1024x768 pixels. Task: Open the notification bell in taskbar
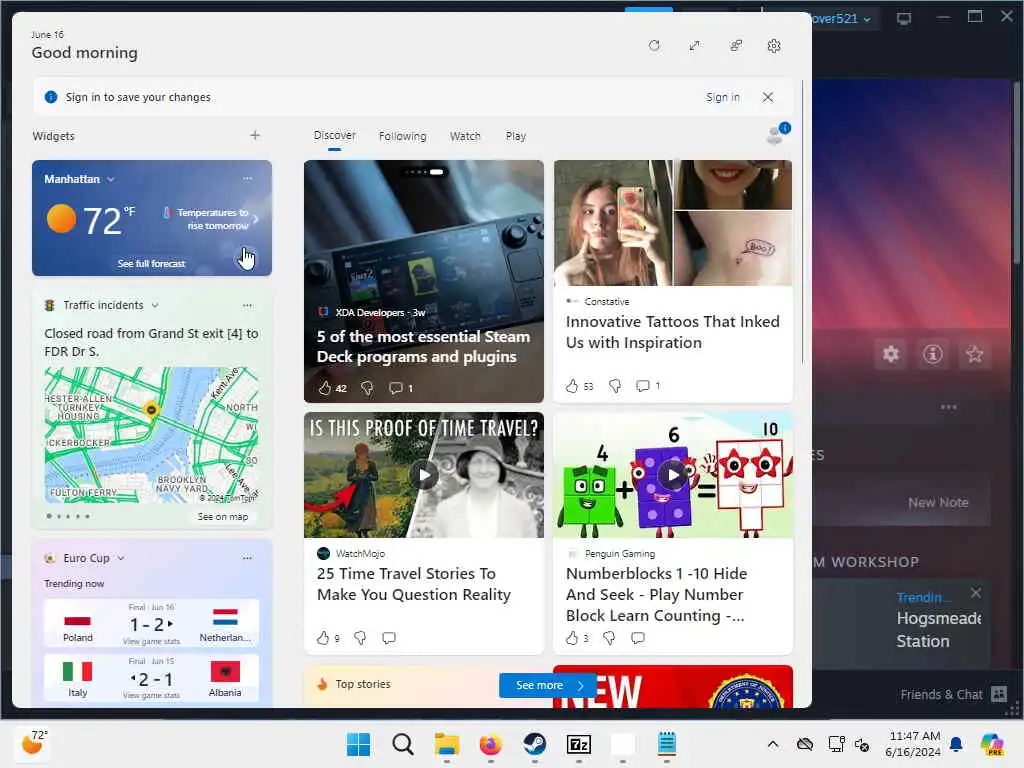coord(956,744)
